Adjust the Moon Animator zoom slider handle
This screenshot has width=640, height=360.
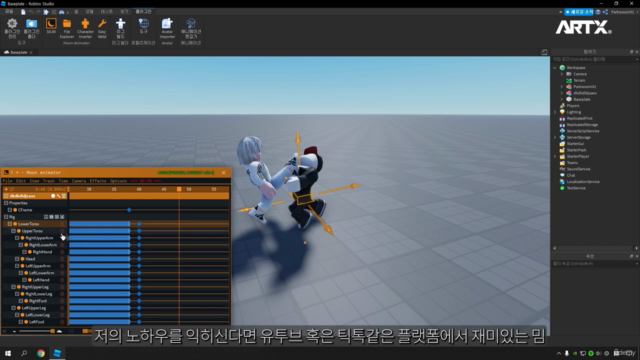coord(52,331)
